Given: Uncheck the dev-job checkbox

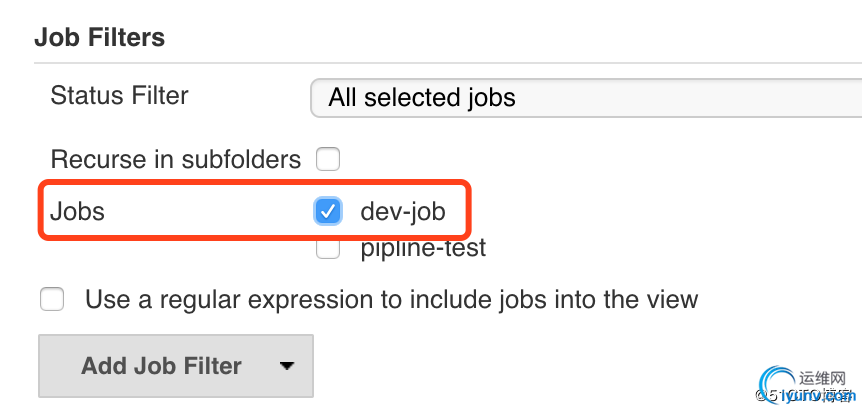Looking at the screenshot, I should click(328, 211).
